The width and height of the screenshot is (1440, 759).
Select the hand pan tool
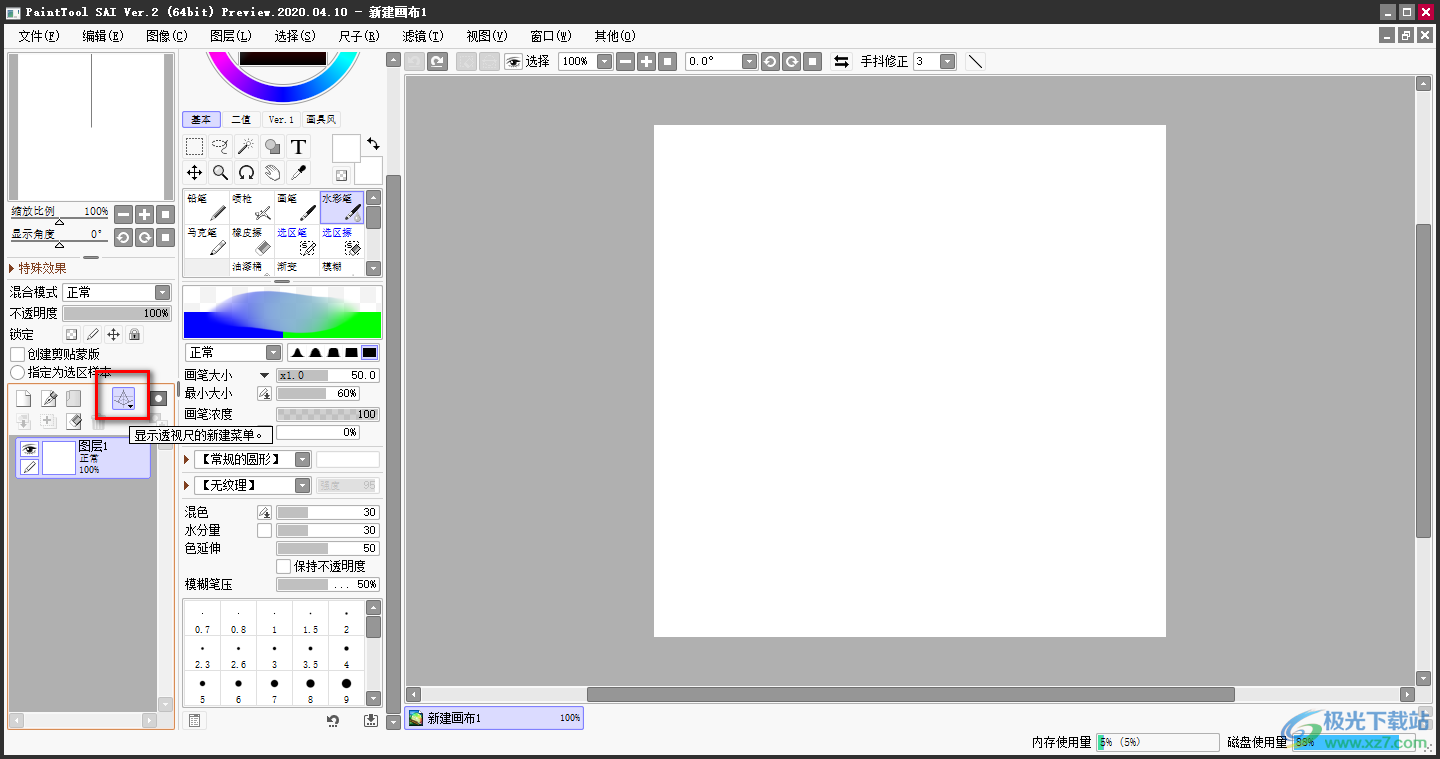272,173
